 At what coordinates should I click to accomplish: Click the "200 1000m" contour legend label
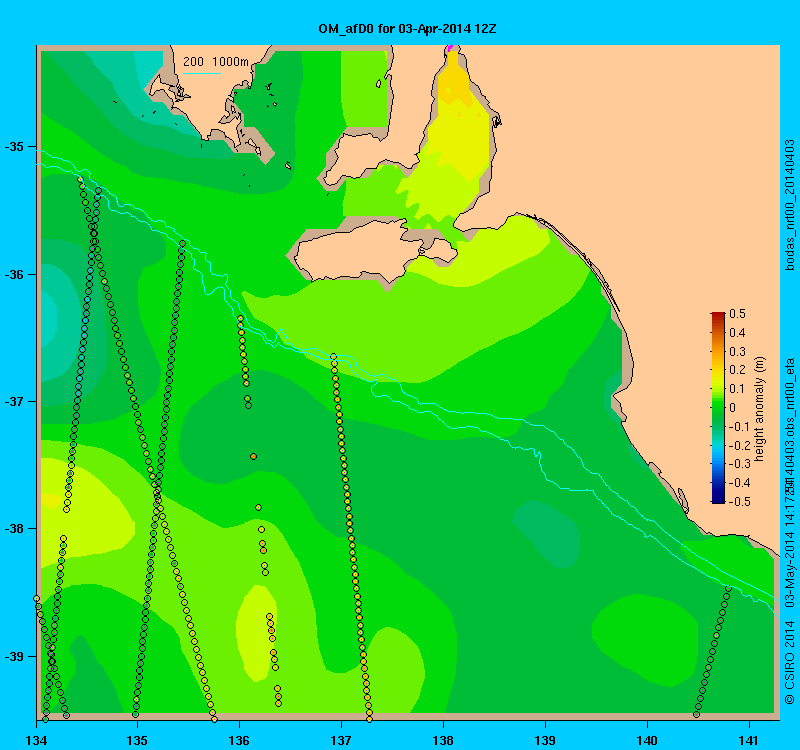click(216, 62)
